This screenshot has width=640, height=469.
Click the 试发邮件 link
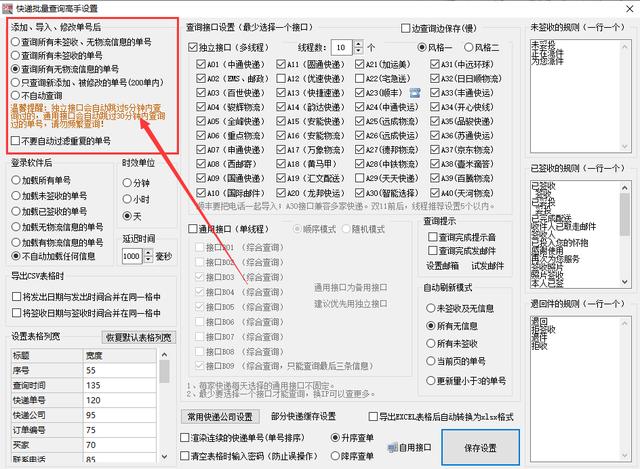click(487, 265)
